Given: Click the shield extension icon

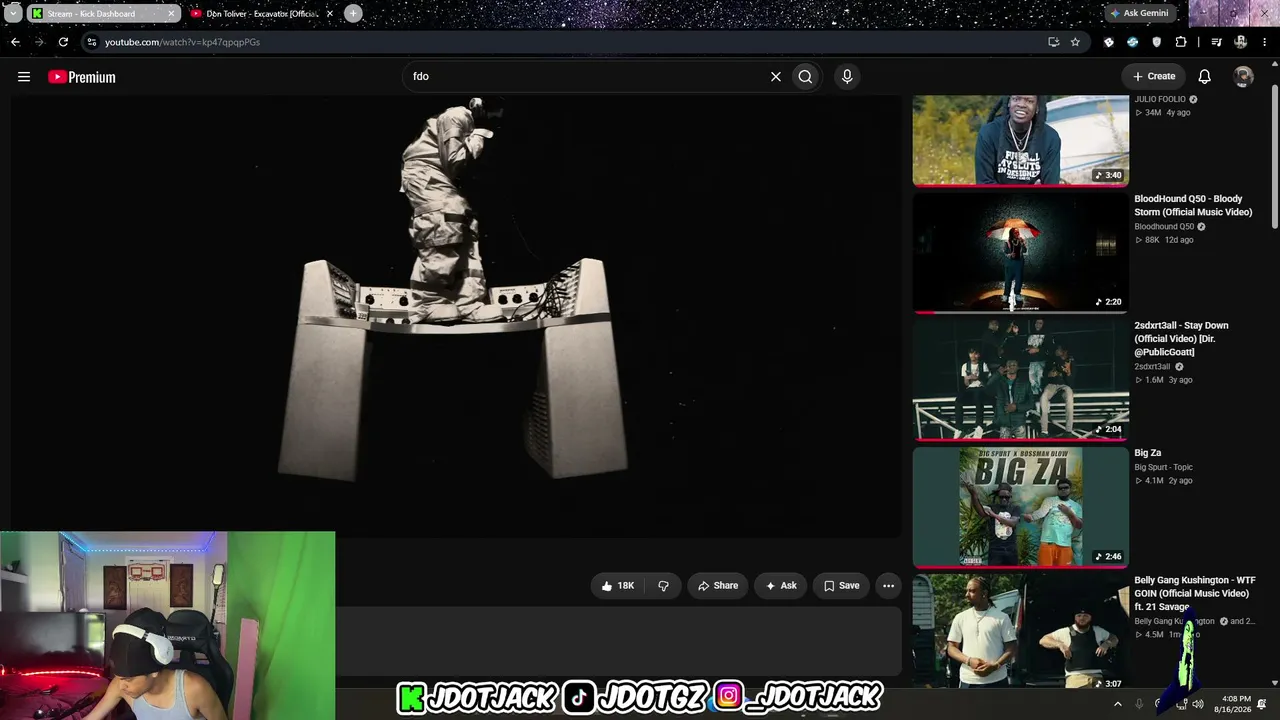Looking at the screenshot, I should 1157,42.
